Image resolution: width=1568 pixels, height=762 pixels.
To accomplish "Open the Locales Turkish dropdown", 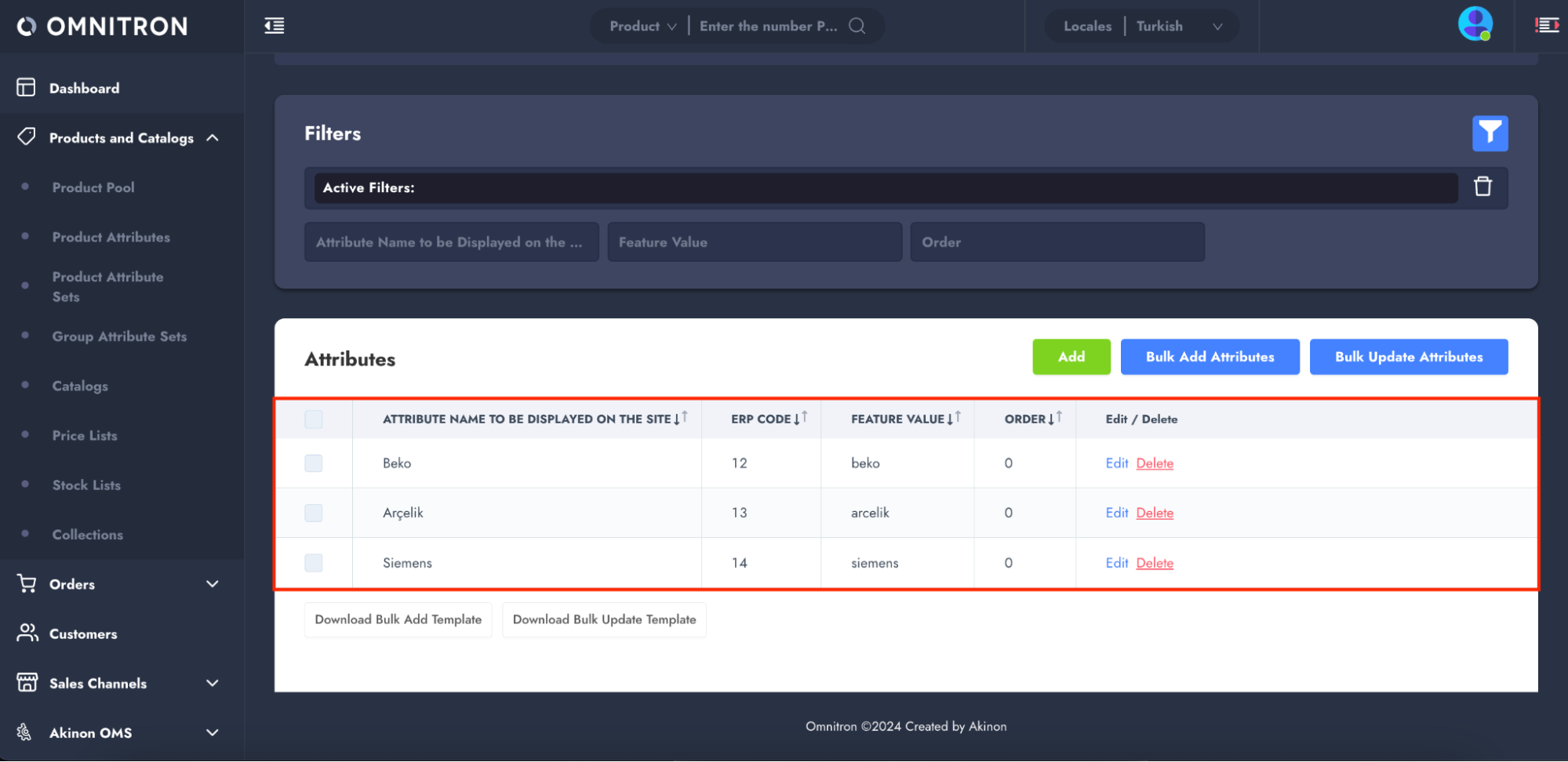I will click(1142, 26).
